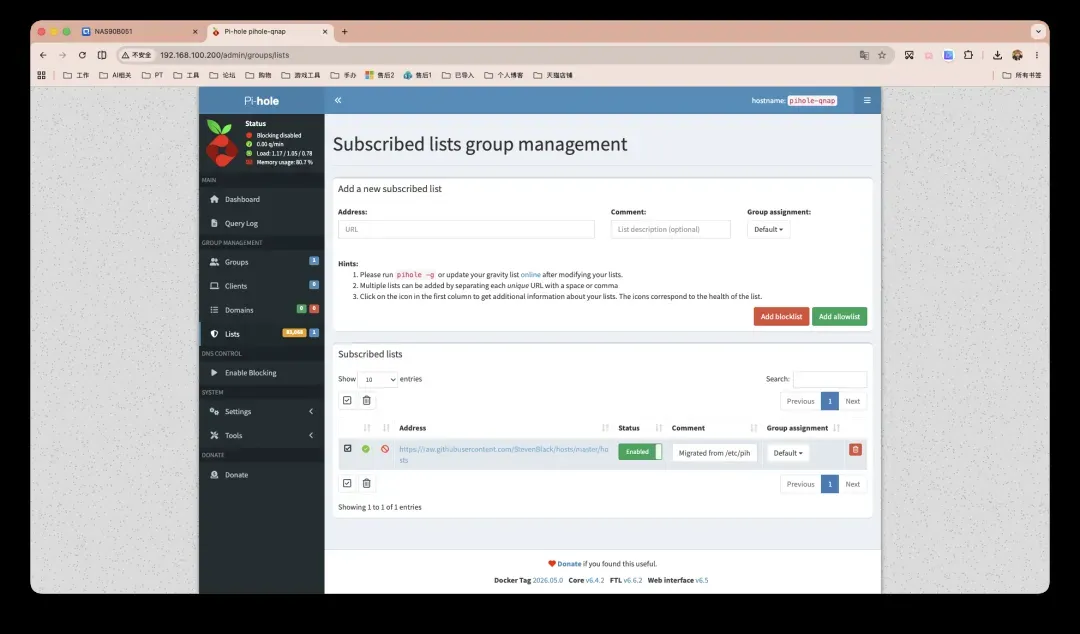Image resolution: width=1080 pixels, height=634 pixels.
Task: Sort the table by Address column
Action: 504,428
